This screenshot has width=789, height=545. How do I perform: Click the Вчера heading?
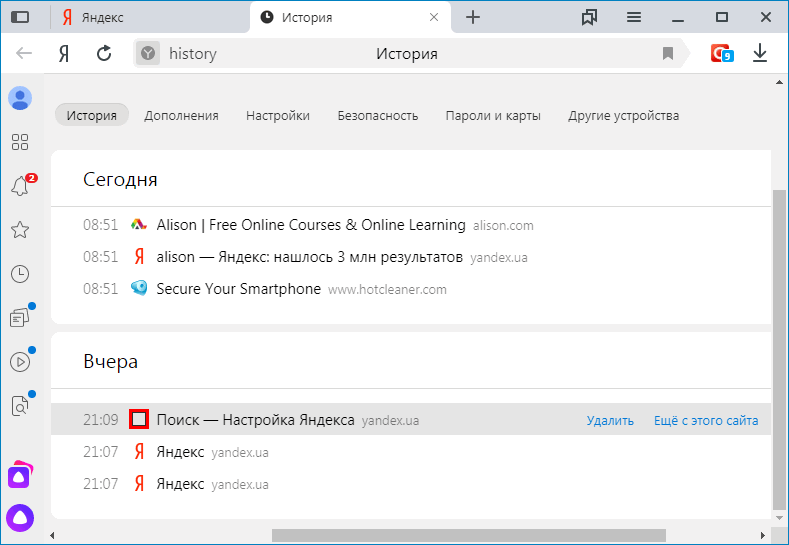coord(110,362)
